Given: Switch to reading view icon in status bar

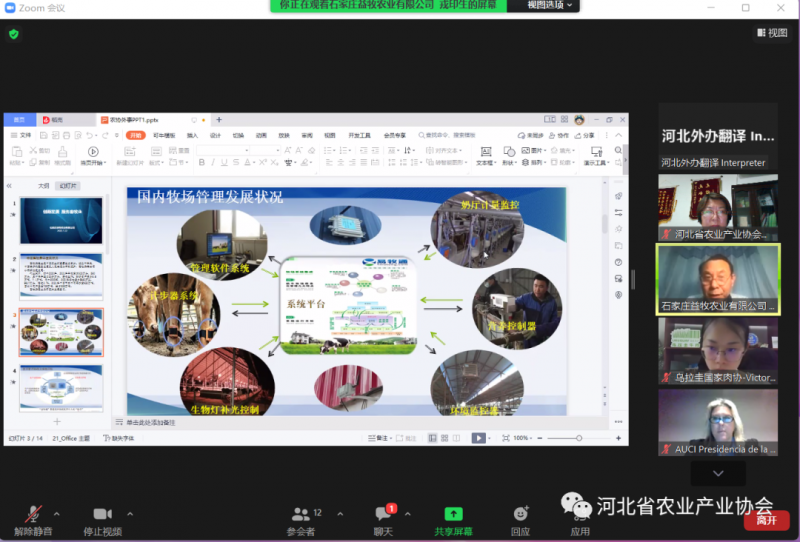Looking at the screenshot, I should (457, 438).
